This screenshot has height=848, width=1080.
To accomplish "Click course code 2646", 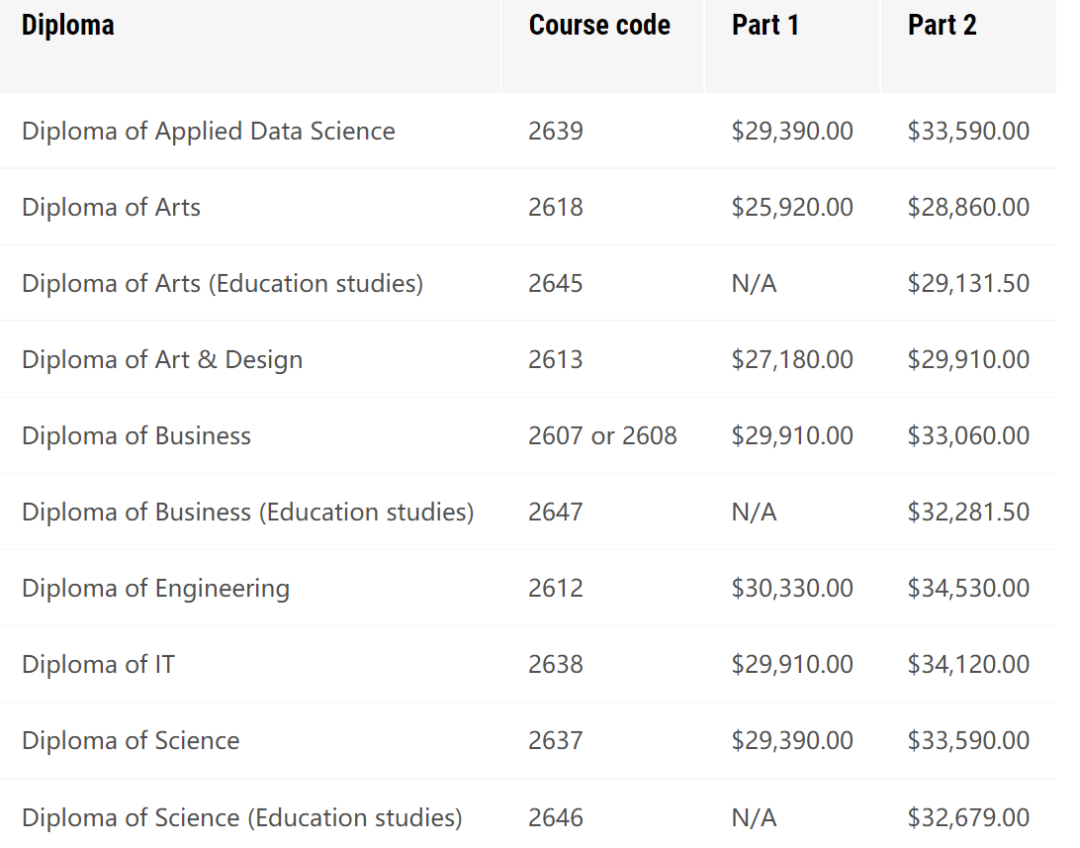I will click(555, 818).
